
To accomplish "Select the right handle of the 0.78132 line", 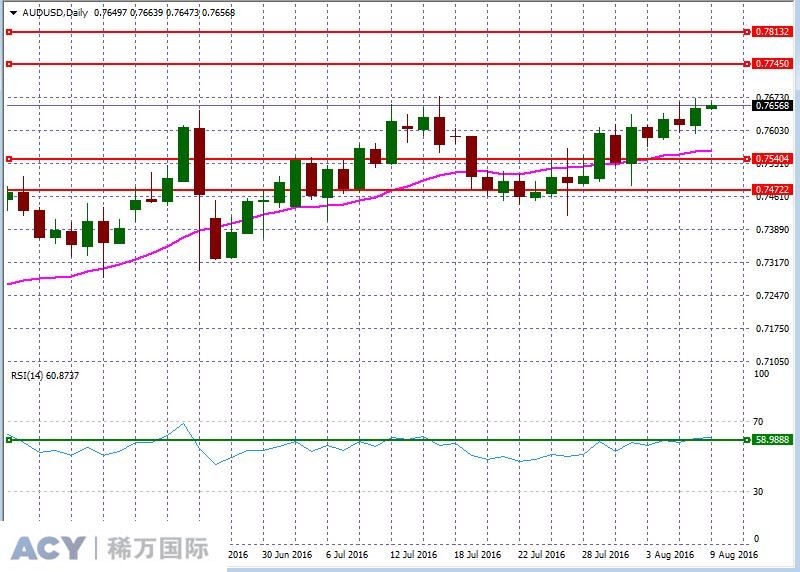I will point(747,32).
